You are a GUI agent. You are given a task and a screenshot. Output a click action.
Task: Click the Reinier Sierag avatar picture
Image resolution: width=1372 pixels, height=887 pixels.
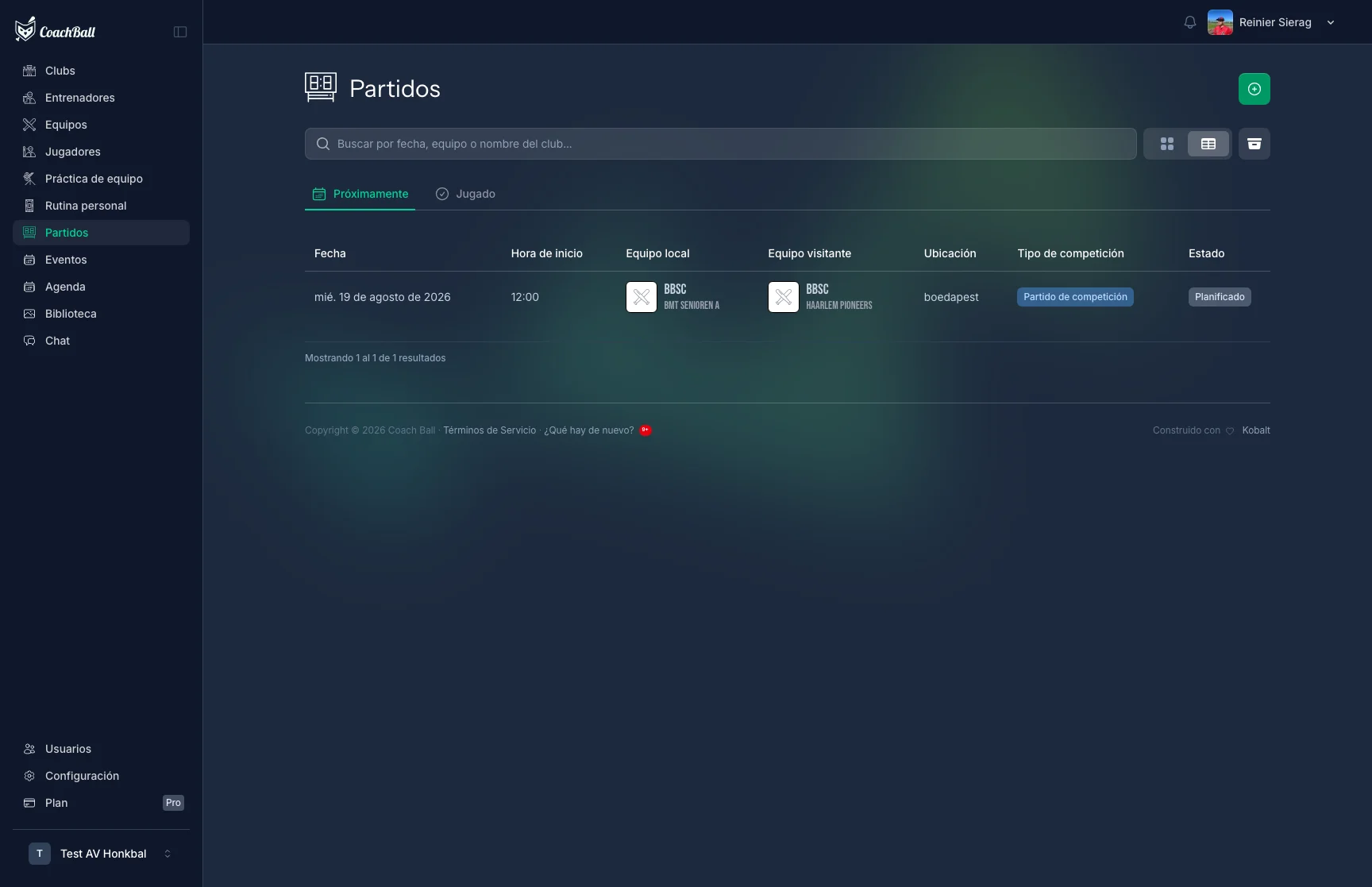click(1220, 22)
